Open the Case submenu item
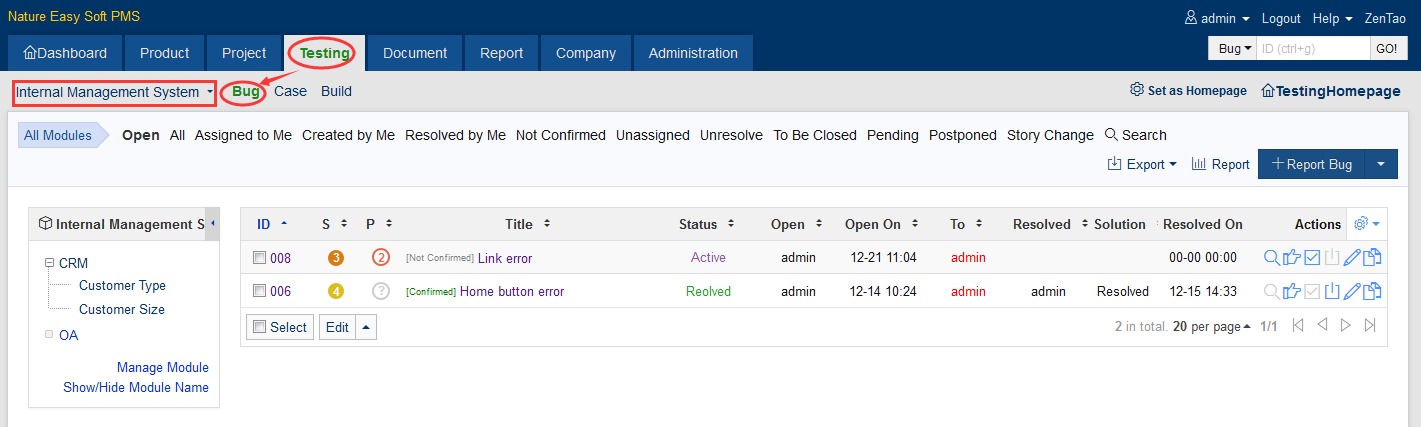The width and height of the screenshot is (1421, 427). [290, 91]
